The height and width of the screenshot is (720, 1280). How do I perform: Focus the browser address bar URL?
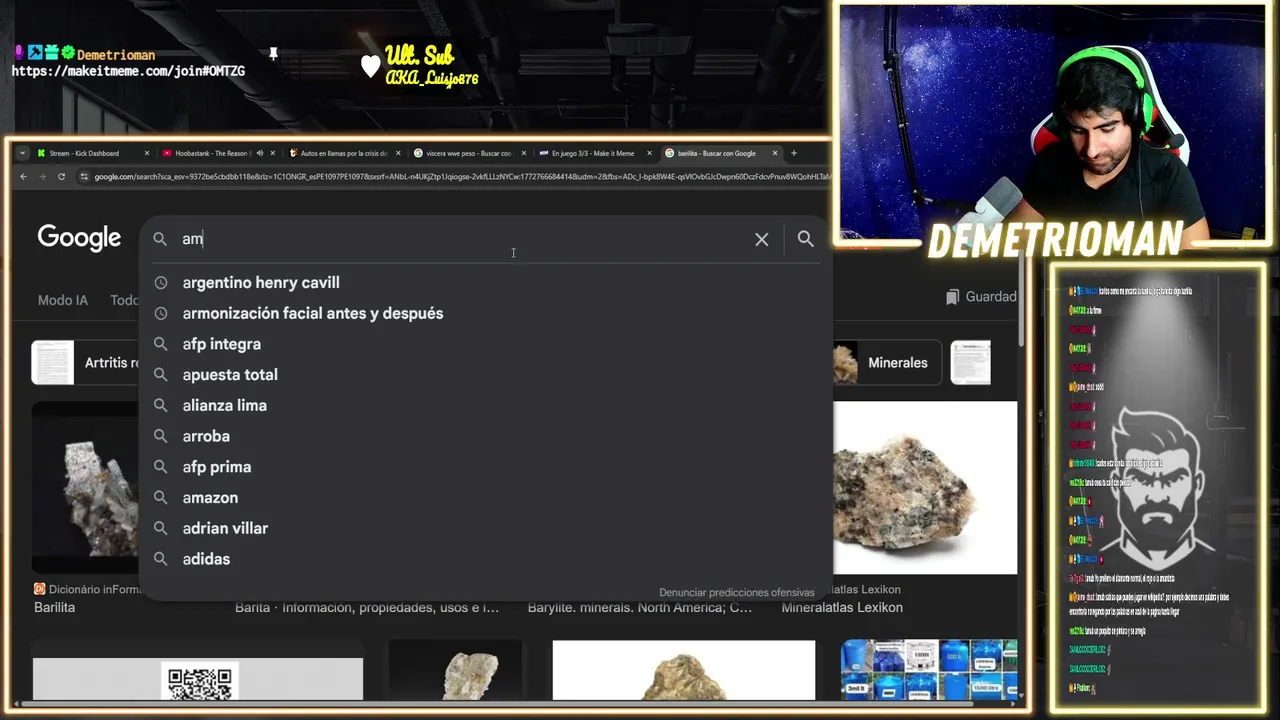(x=460, y=177)
